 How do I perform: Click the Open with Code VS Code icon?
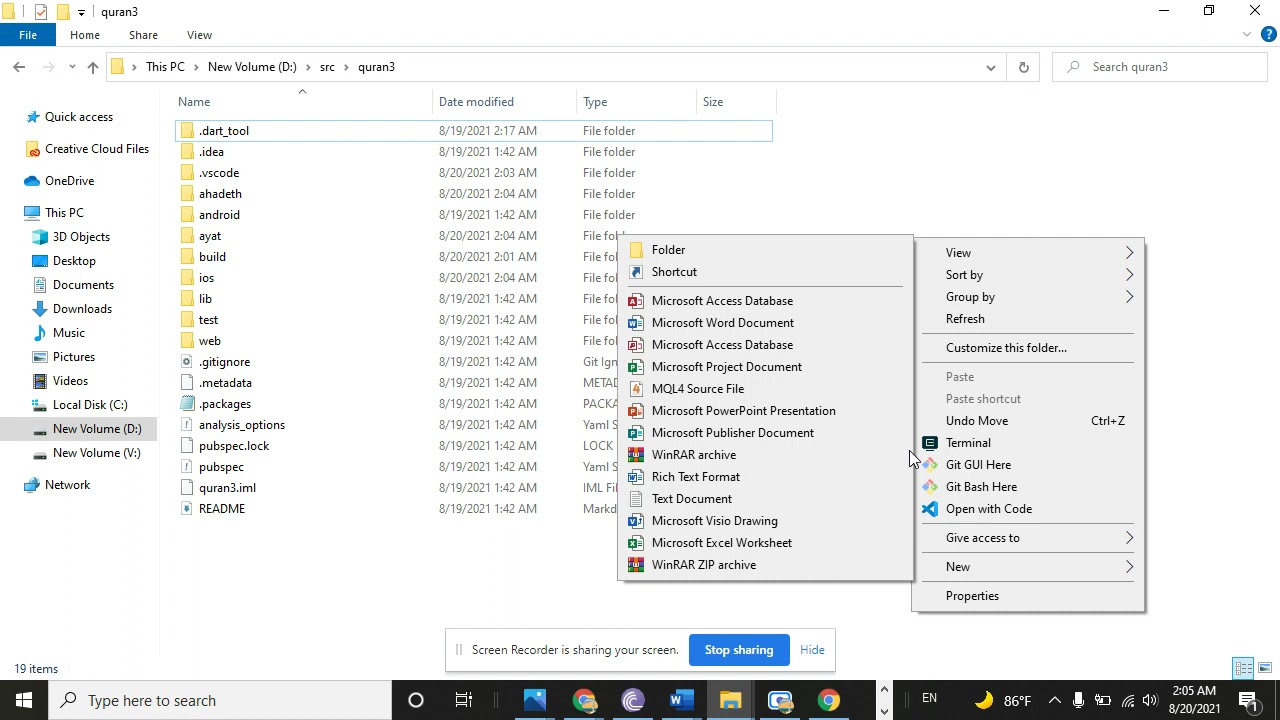930,509
